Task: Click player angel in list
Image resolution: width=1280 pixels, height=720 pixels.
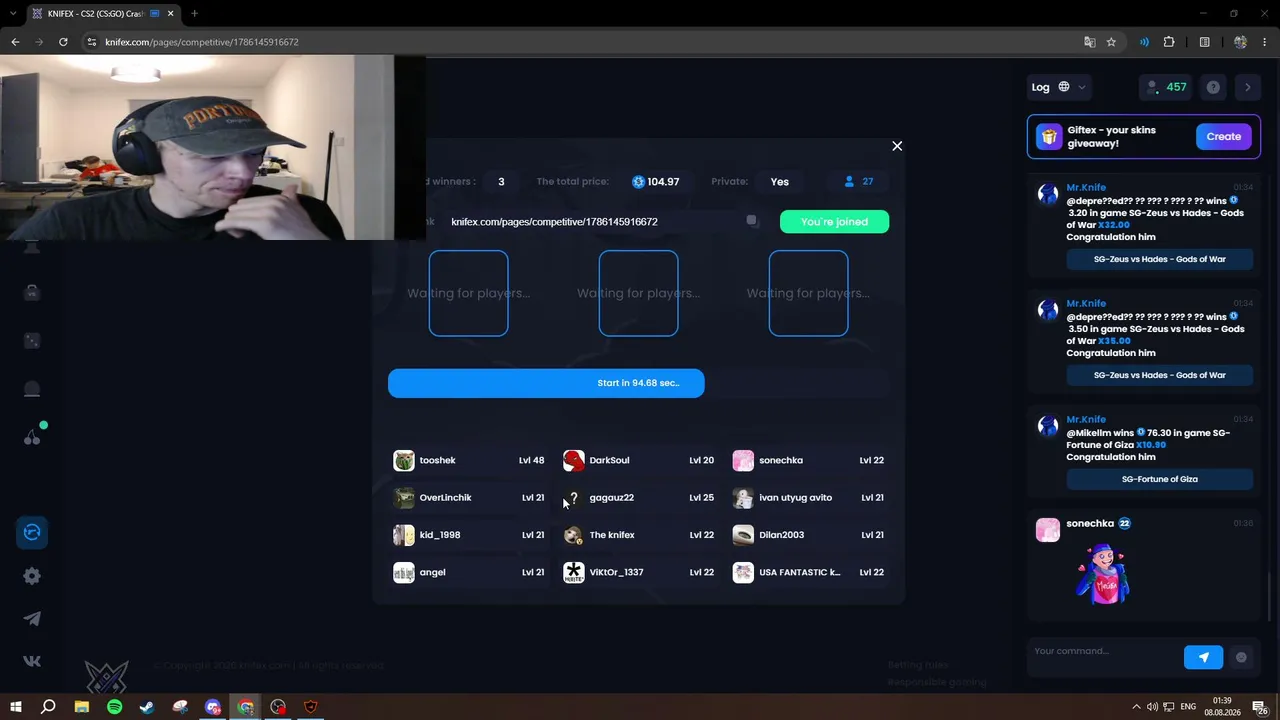Action: point(469,572)
